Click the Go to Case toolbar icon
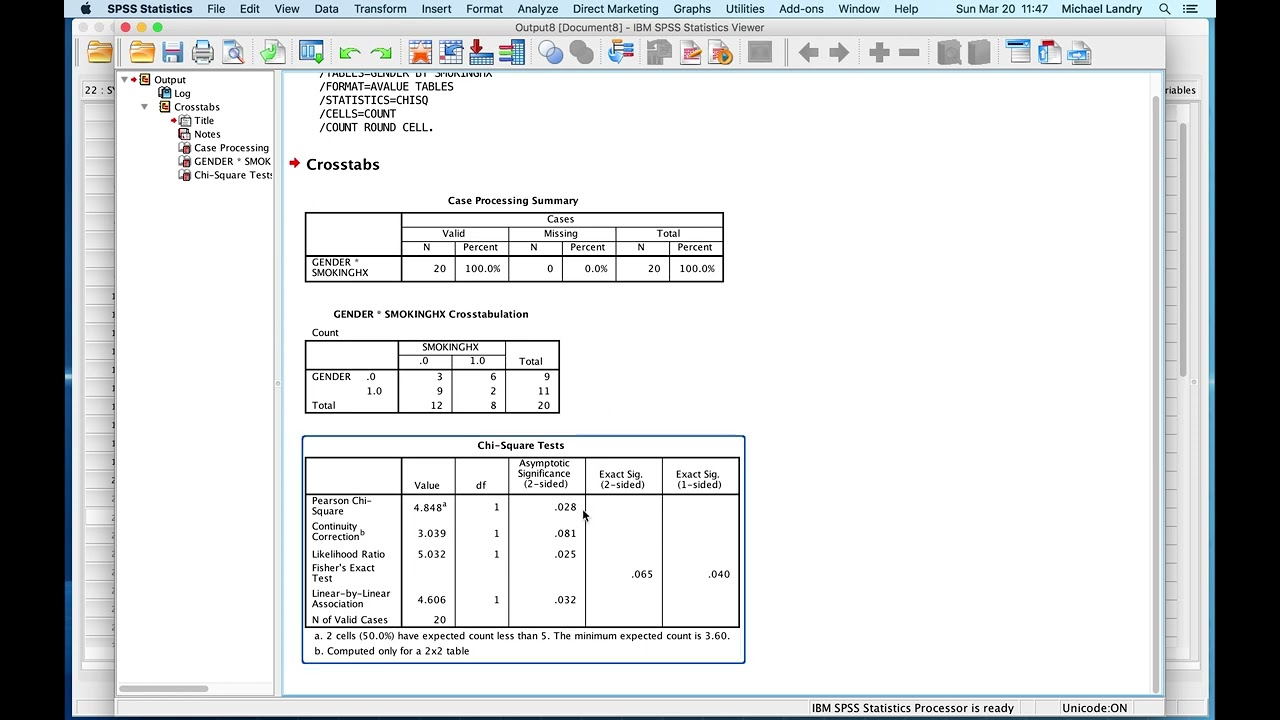The height and width of the screenshot is (720, 1280). pos(451,52)
